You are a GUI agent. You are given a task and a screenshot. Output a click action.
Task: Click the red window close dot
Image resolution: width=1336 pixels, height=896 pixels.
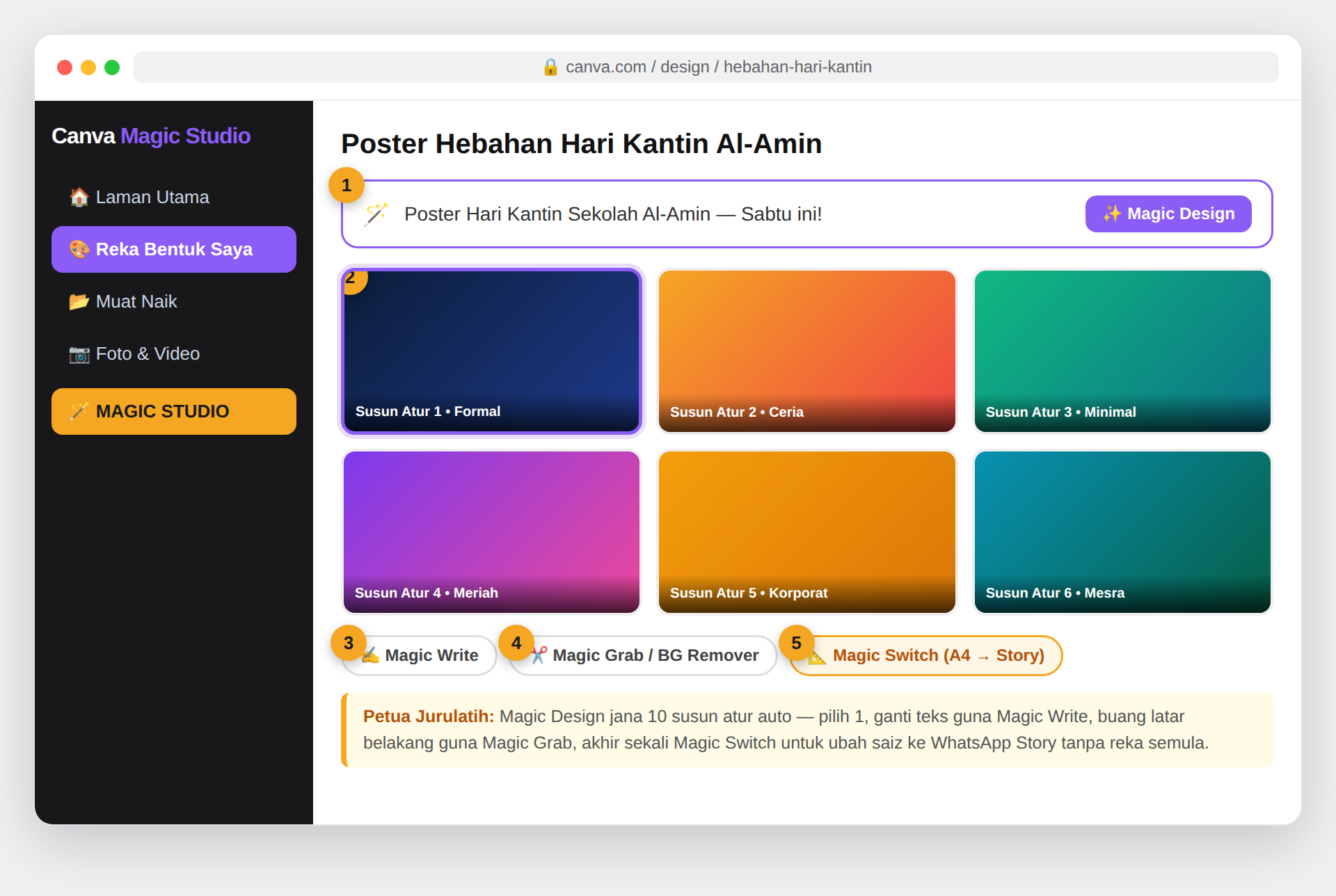65,67
